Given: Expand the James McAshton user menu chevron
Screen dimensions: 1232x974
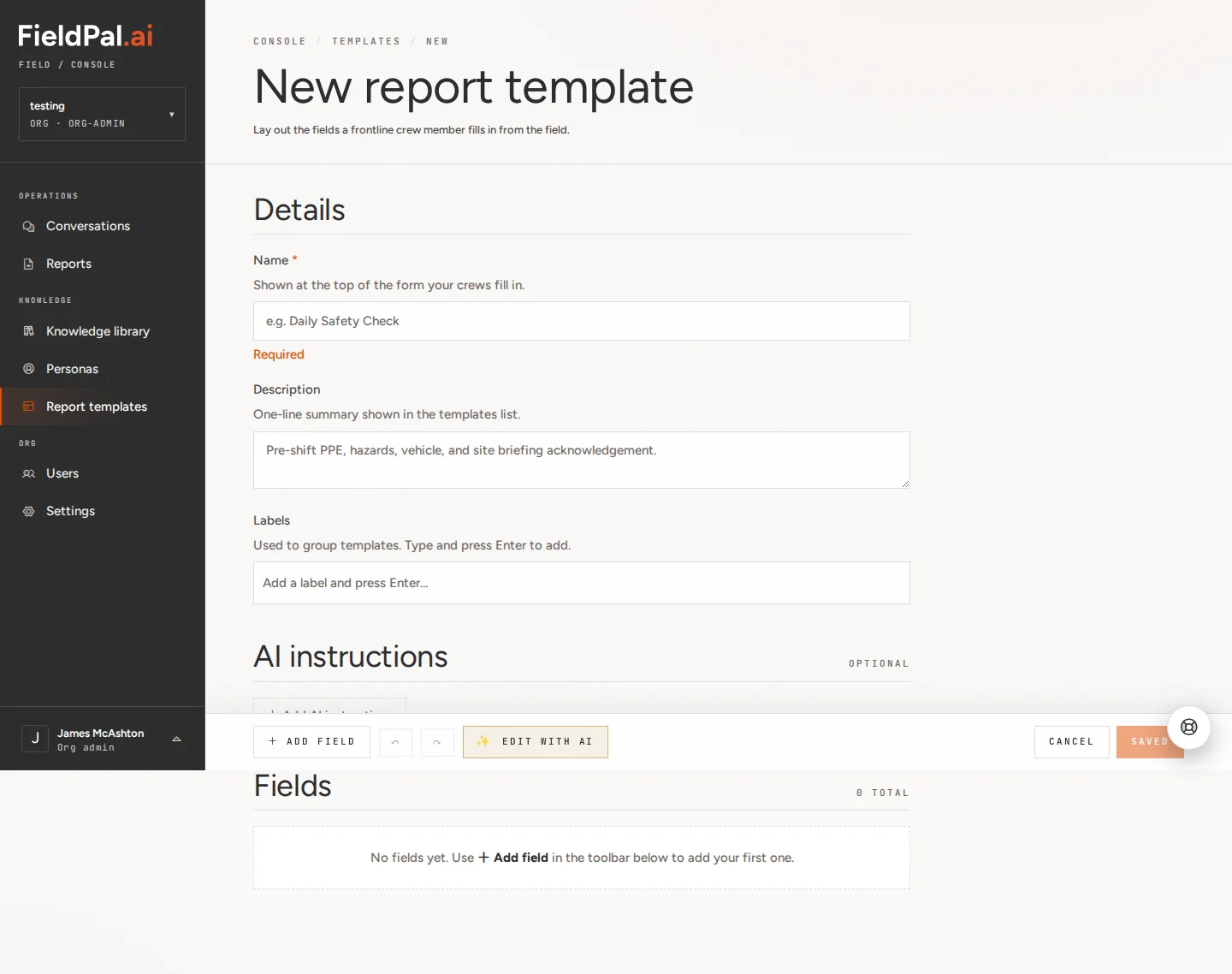Looking at the screenshot, I should click(176, 739).
